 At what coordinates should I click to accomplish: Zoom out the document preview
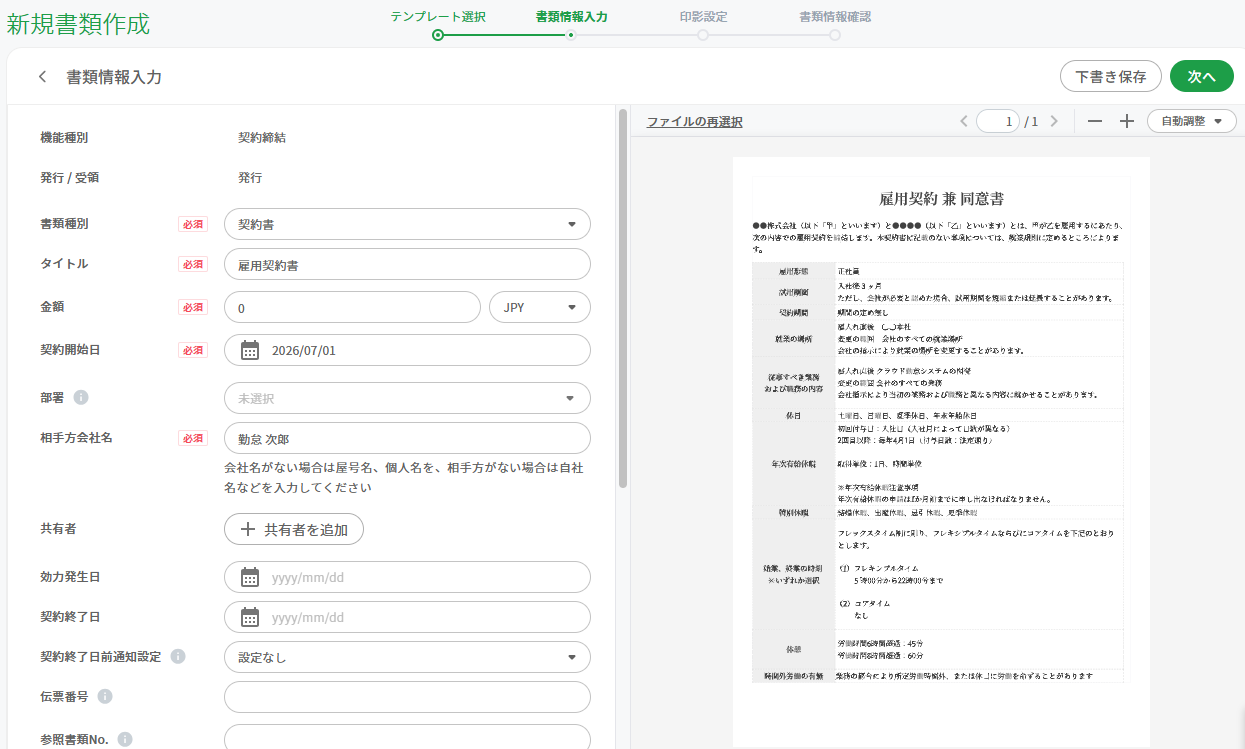[x=1095, y=121]
